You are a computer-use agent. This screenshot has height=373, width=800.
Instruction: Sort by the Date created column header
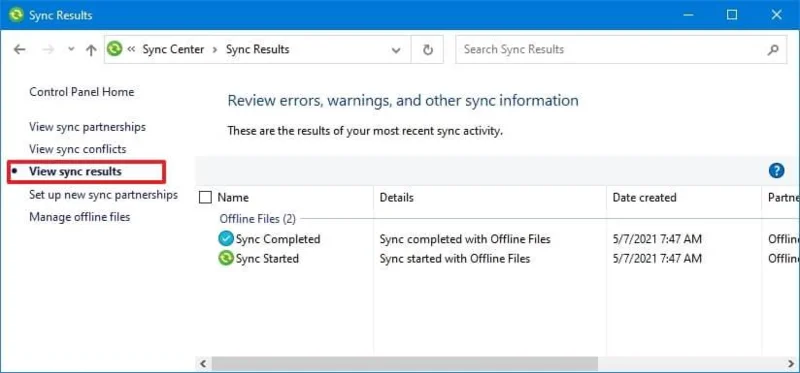click(x=644, y=197)
